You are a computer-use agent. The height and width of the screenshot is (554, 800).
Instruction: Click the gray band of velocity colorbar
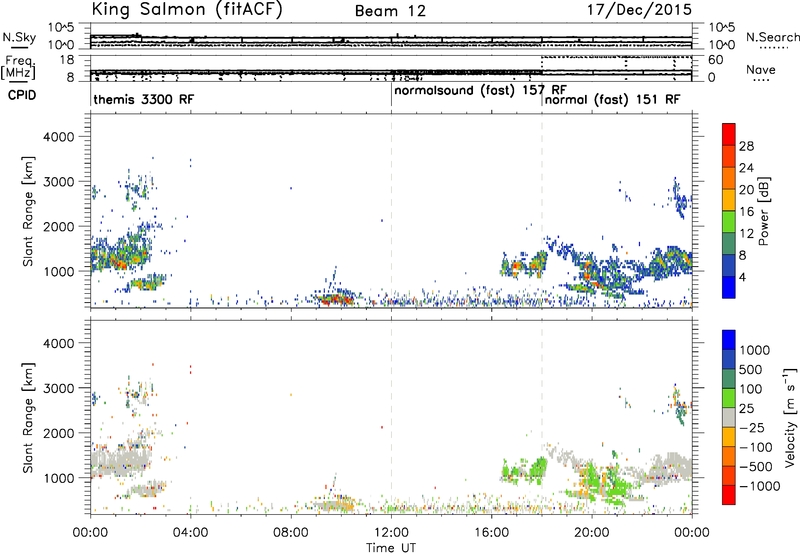729,418
